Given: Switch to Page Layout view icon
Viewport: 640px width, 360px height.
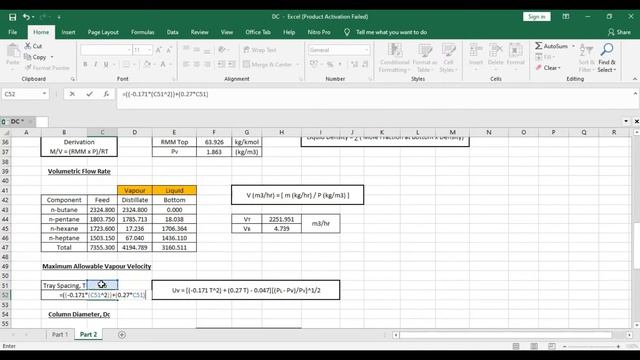Looking at the screenshot, I should coord(534,346).
